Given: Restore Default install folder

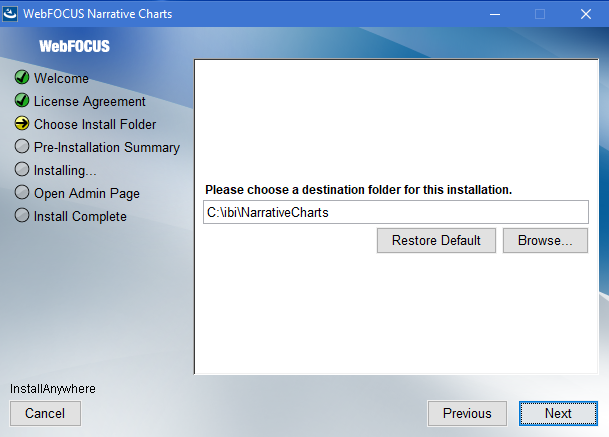Looking at the screenshot, I should (x=436, y=240).
